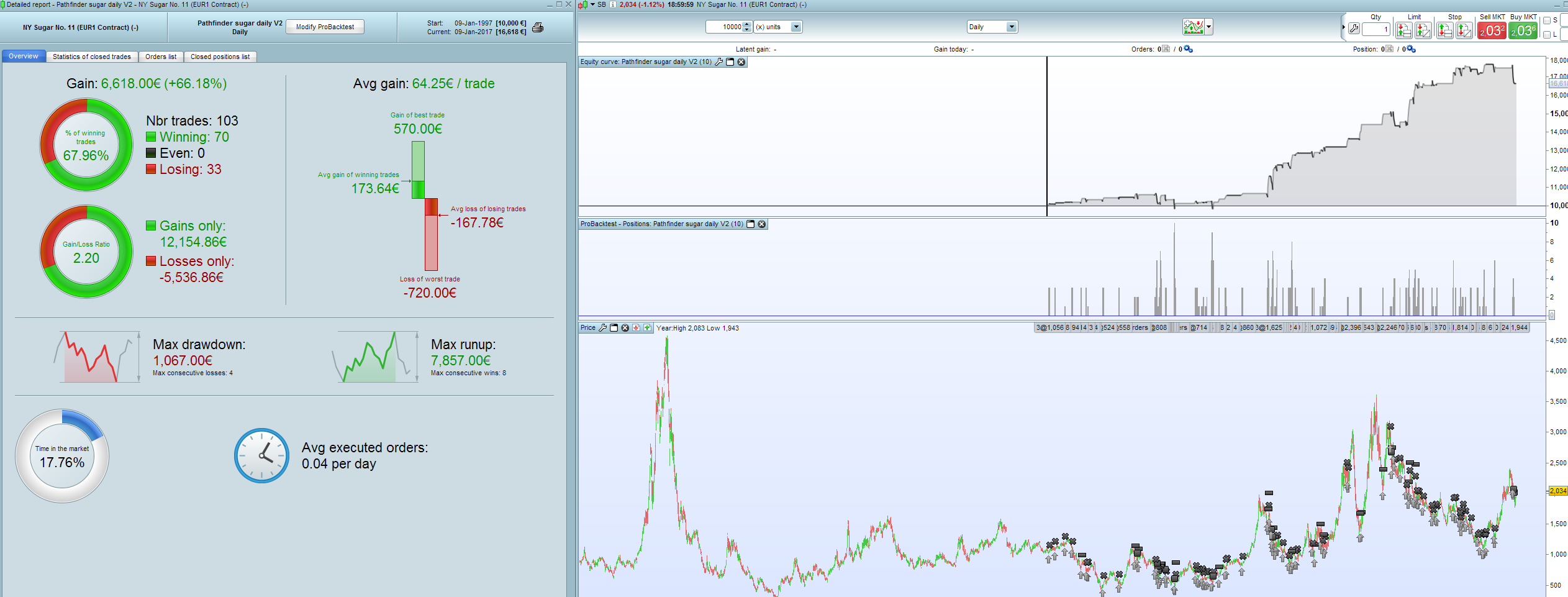Open position settings gears next to Position
Viewport: 1568px width, 597px height.
pyautogui.click(x=1412, y=49)
